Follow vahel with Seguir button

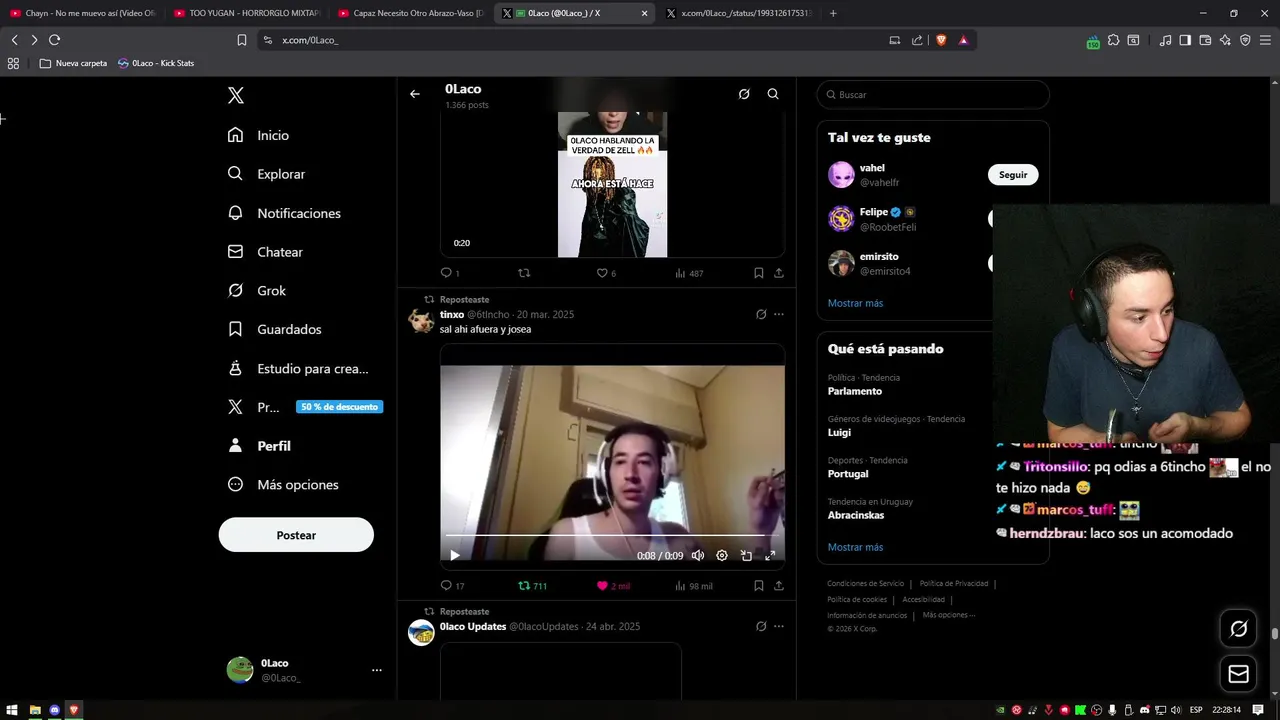point(1013,175)
